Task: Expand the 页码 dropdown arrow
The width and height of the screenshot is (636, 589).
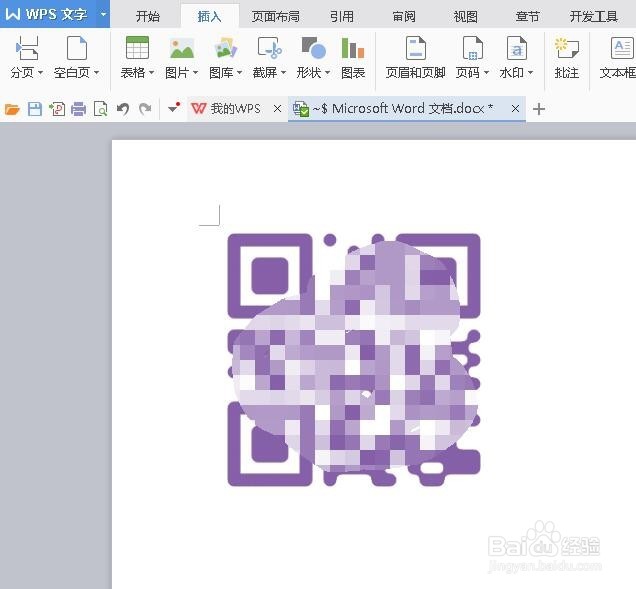Action: tap(486, 73)
